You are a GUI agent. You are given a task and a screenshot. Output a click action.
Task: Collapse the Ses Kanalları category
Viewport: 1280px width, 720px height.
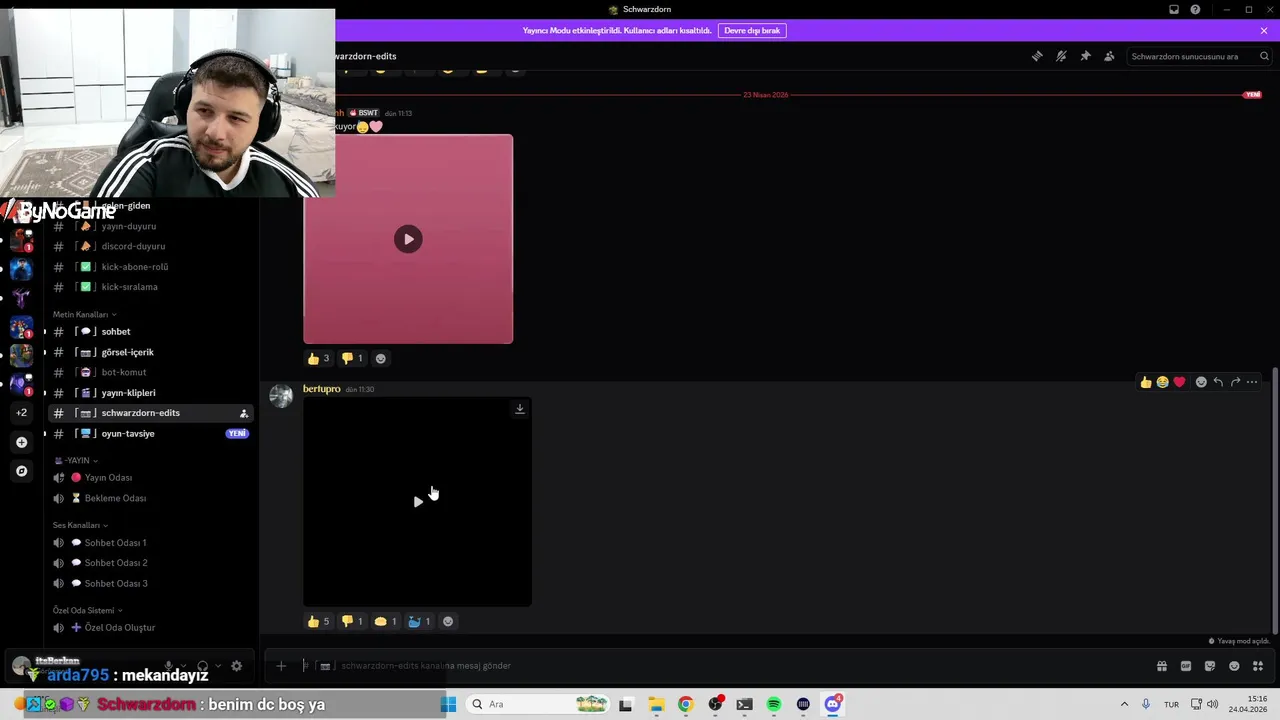80,525
